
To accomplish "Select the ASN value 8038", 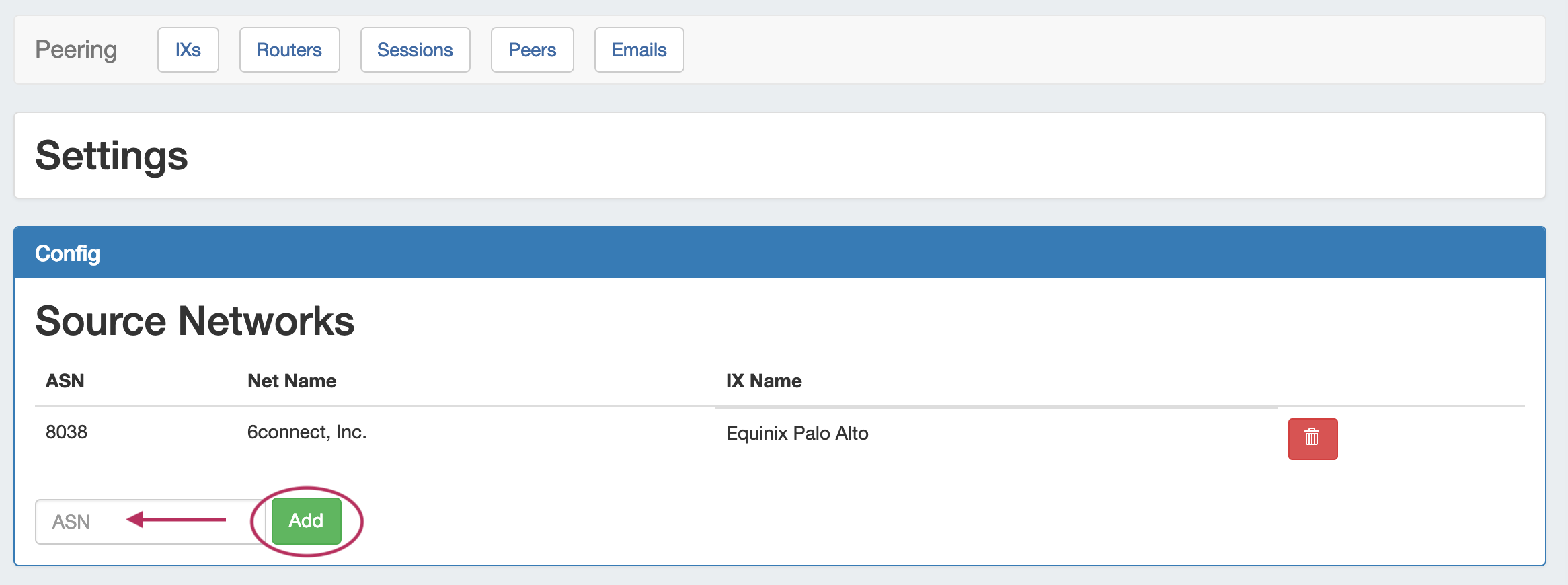I will click(x=67, y=432).
